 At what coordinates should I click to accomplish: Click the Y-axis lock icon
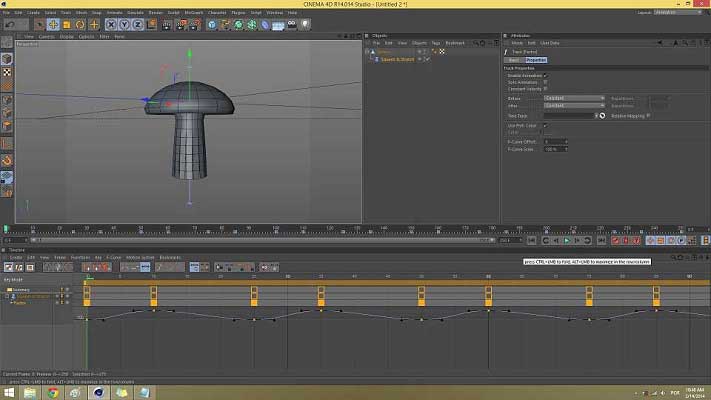(x=126, y=24)
